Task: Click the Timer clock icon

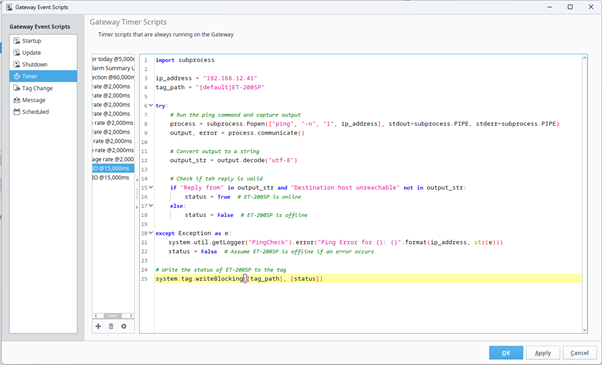Action: [x=17, y=76]
